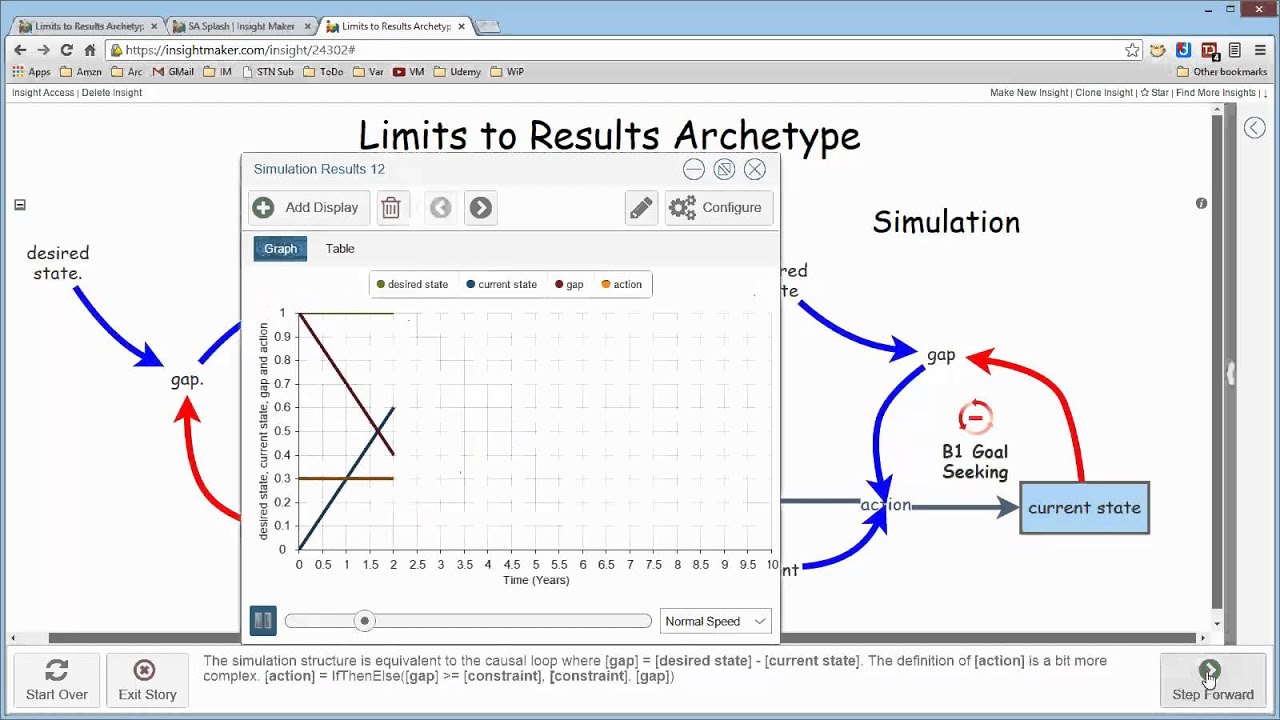The width and height of the screenshot is (1280, 720).
Task: Click the Insight Access link
Action: 43,93
